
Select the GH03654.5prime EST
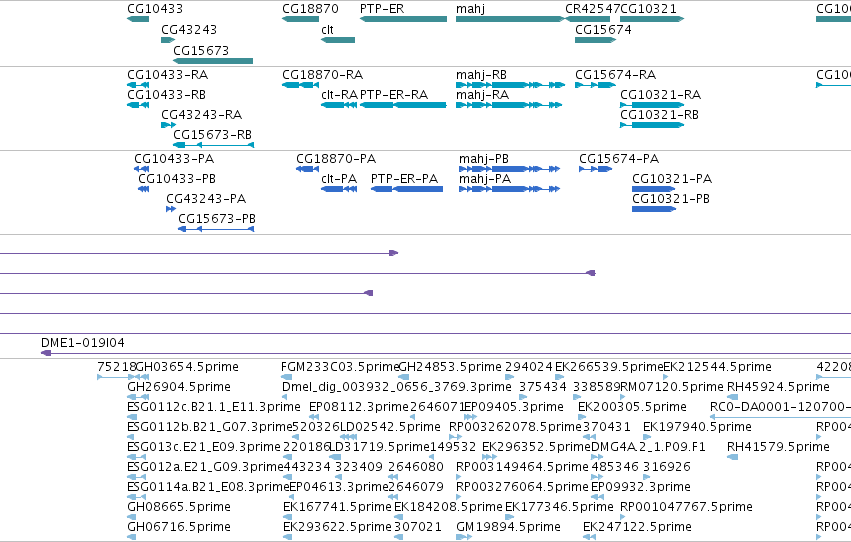(x=142, y=377)
